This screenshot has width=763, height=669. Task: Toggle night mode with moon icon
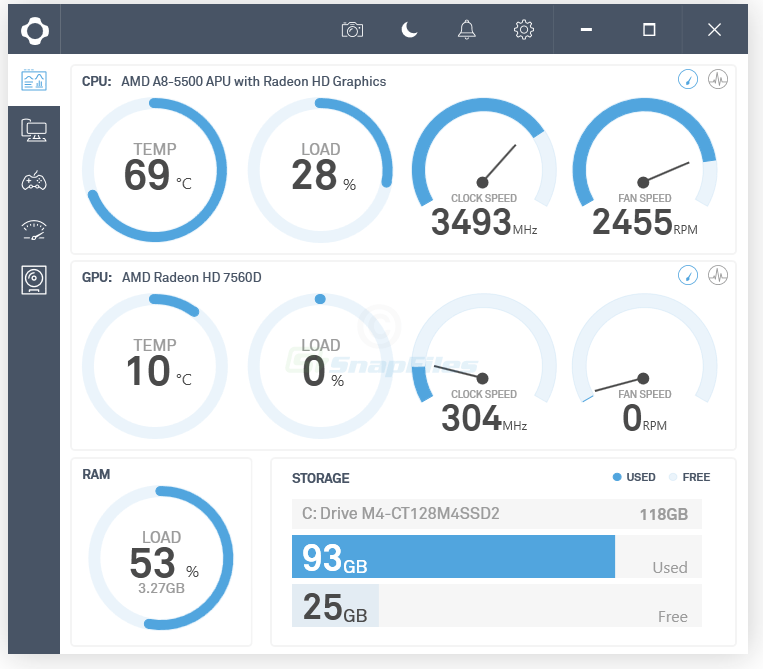click(409, 30)
